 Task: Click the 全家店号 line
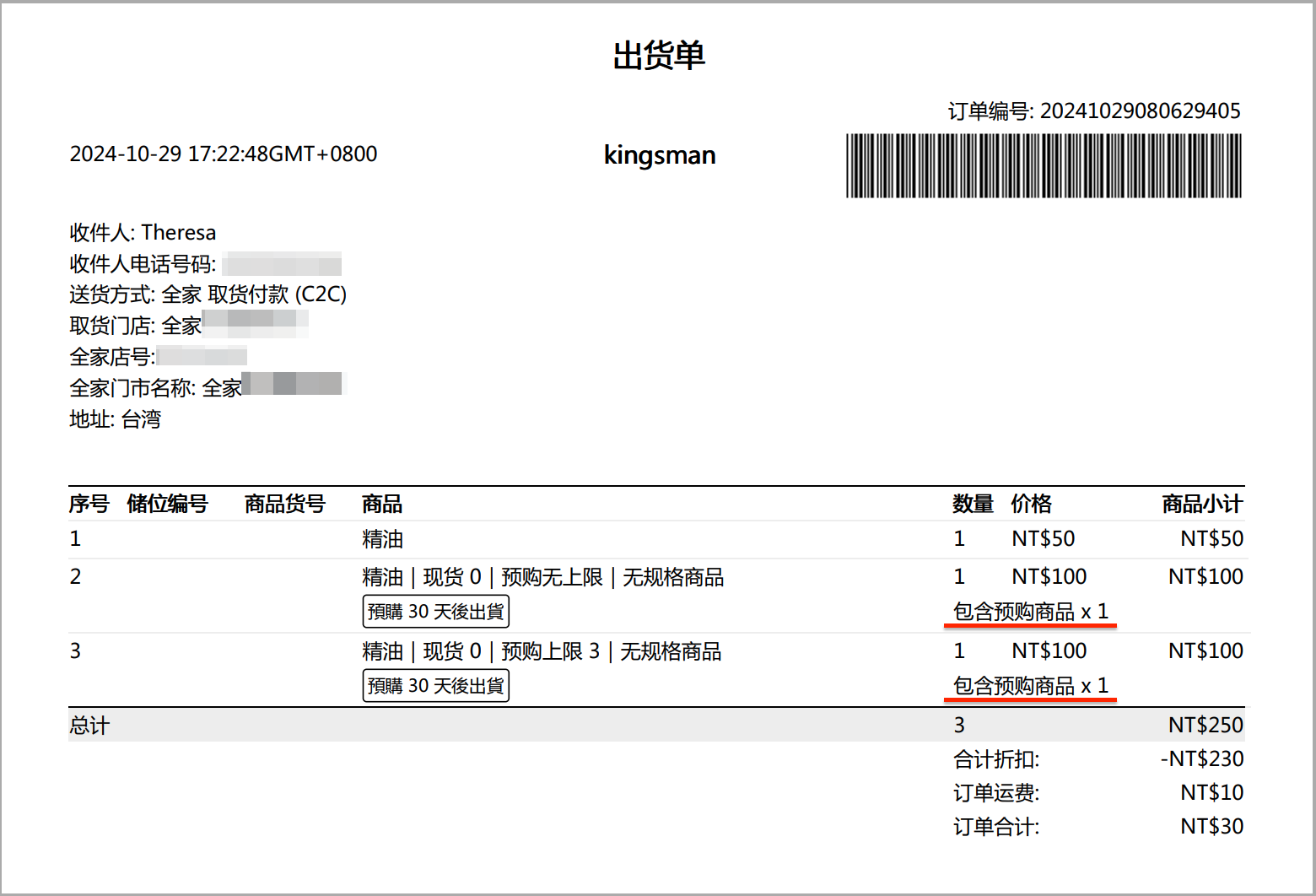coord(158,356)
